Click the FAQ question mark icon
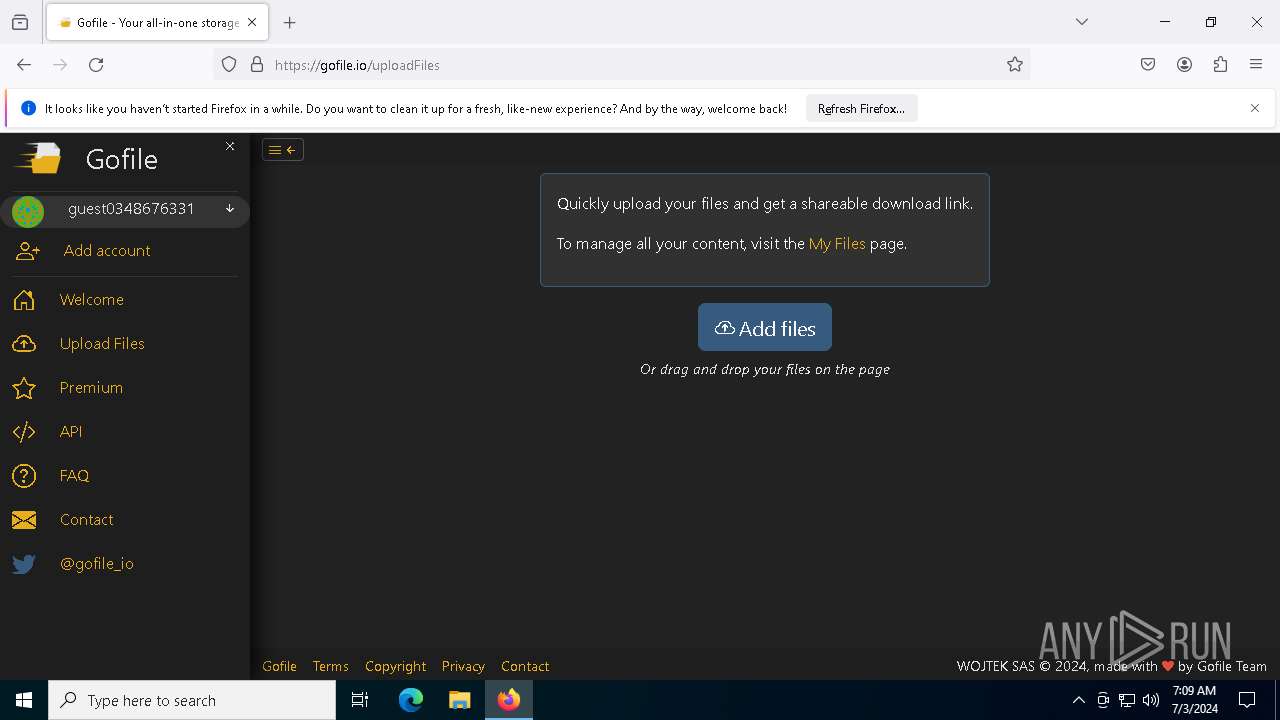 (24, 476)
